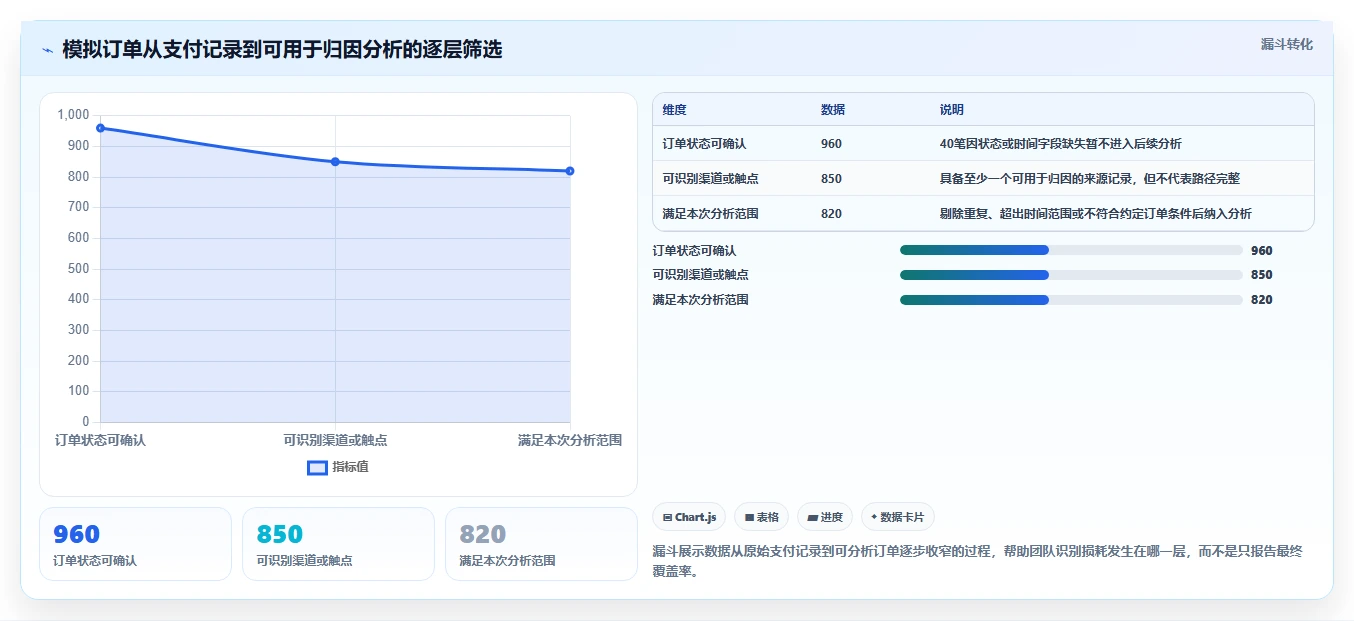Click progress list label 满足本次分析范围
Viewport: 1354px width, 621px height.
[701, 300]
